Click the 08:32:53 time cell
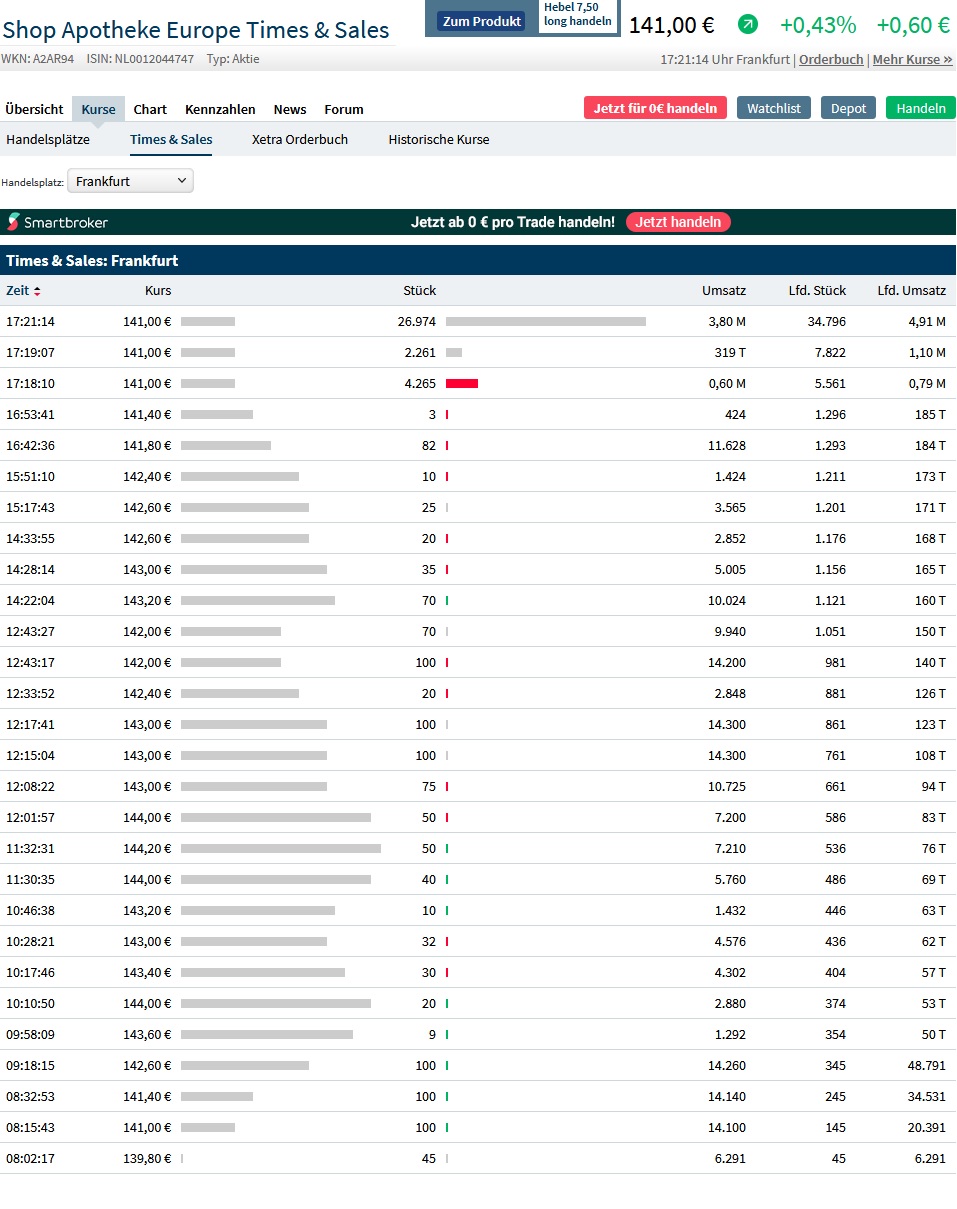This screenshot has height=1209, width=957. [30, 1097]
